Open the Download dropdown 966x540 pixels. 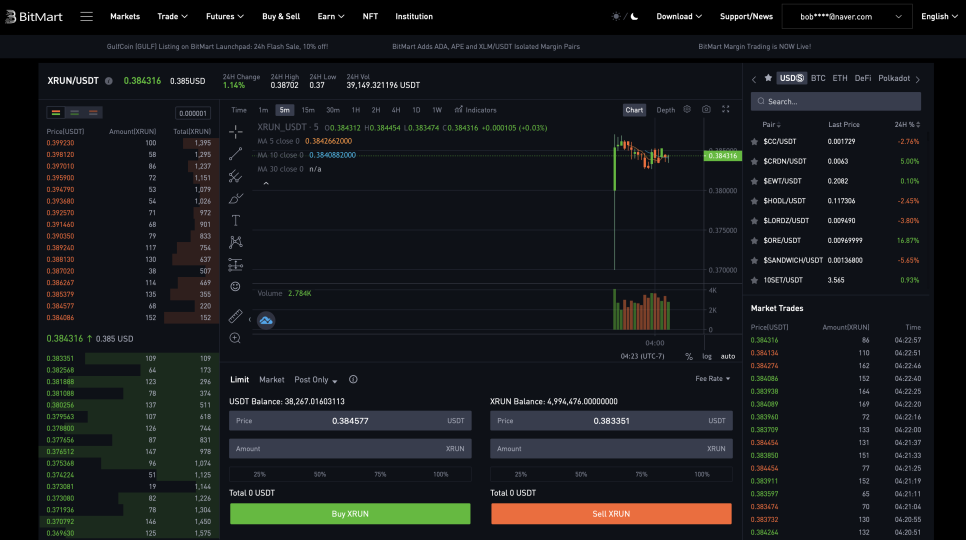pos(679,17)
